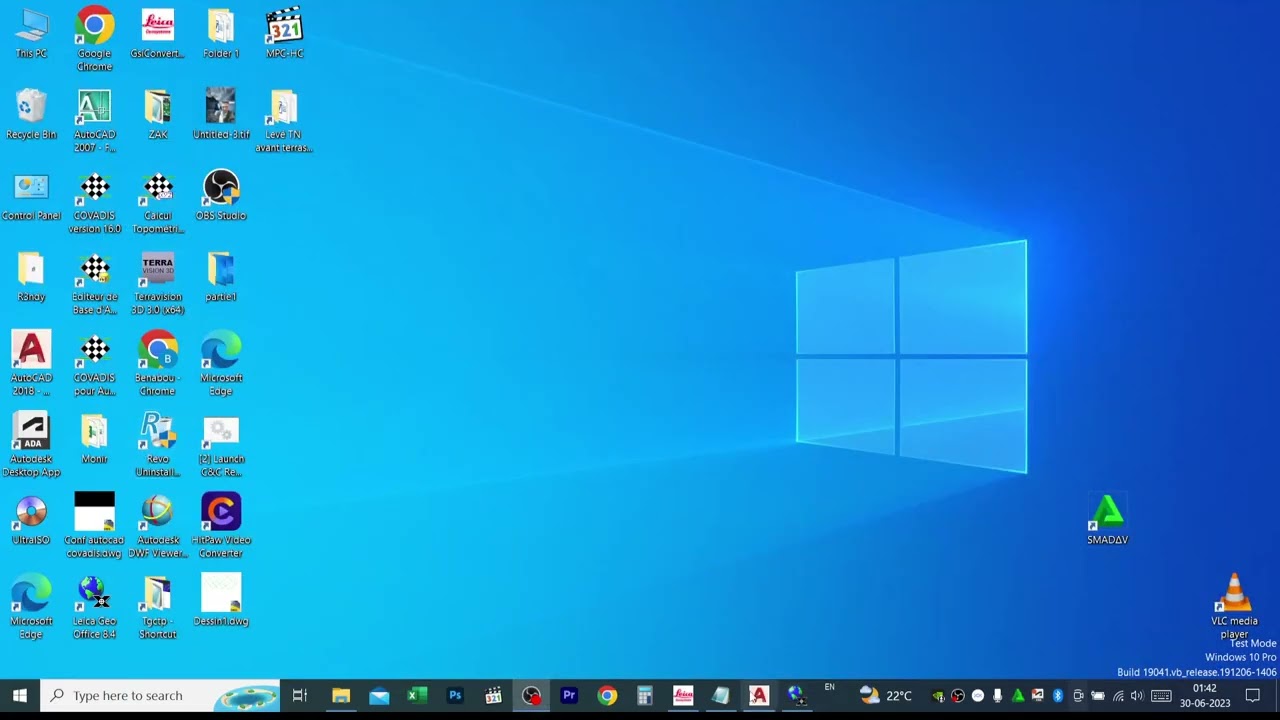Select the Autodesk Desktop App shortcut
1280x720 pixels.
pos(31,445)
